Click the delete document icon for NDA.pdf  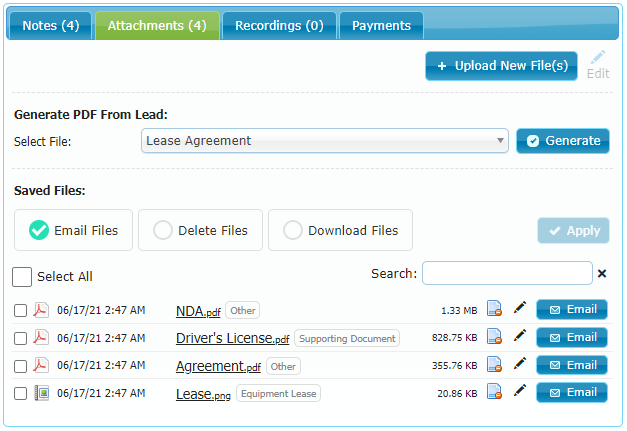495,309
